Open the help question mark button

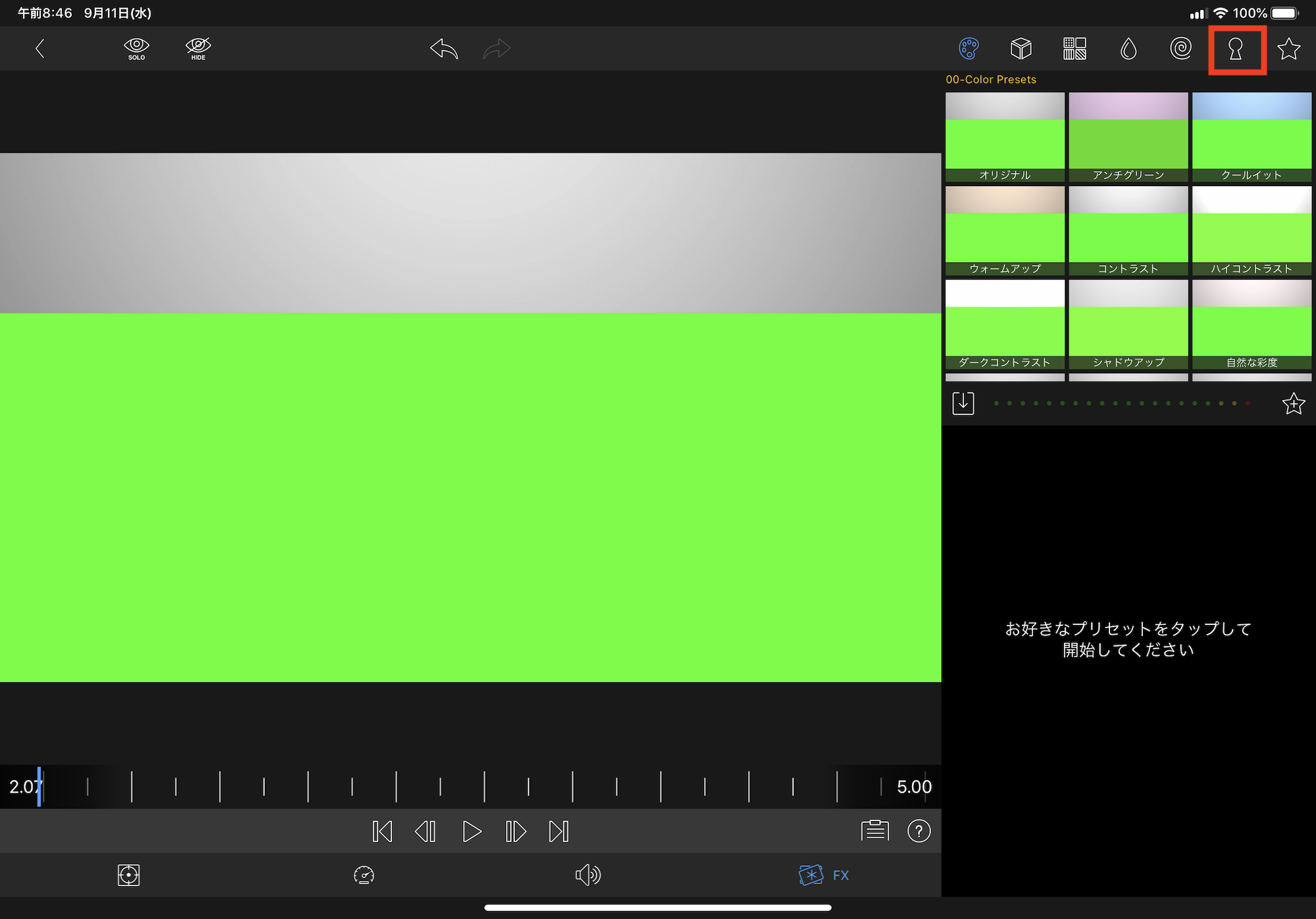[x=919, y=832]
